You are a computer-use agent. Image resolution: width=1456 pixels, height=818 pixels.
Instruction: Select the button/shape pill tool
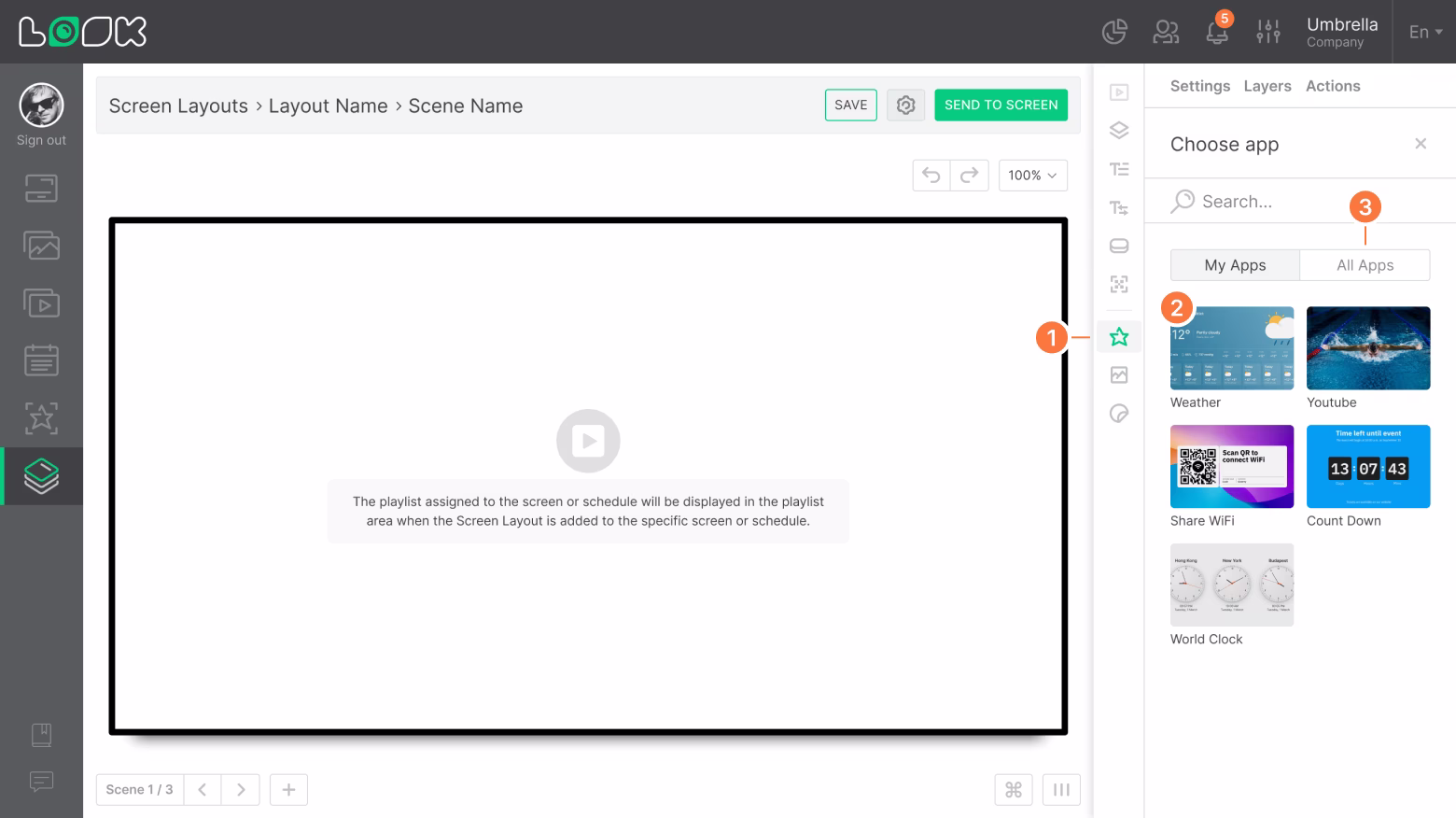(x=1118, y=245)
